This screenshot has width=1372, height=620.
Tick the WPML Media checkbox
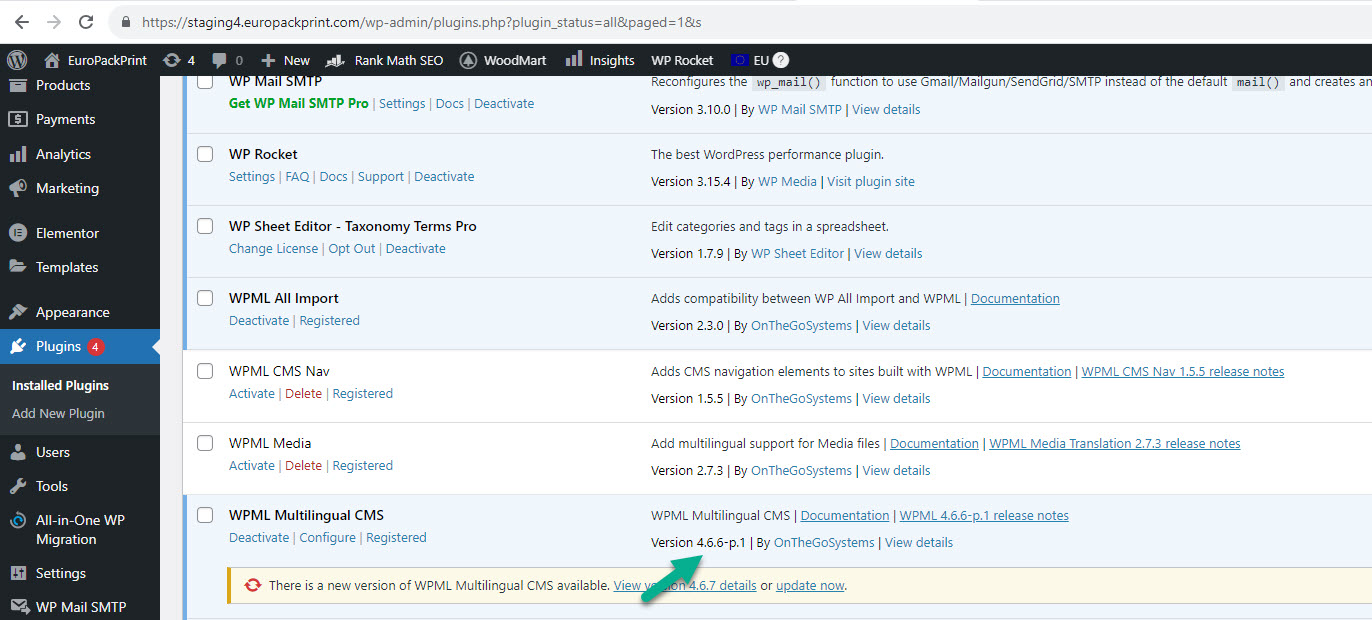tap(205, 443)
